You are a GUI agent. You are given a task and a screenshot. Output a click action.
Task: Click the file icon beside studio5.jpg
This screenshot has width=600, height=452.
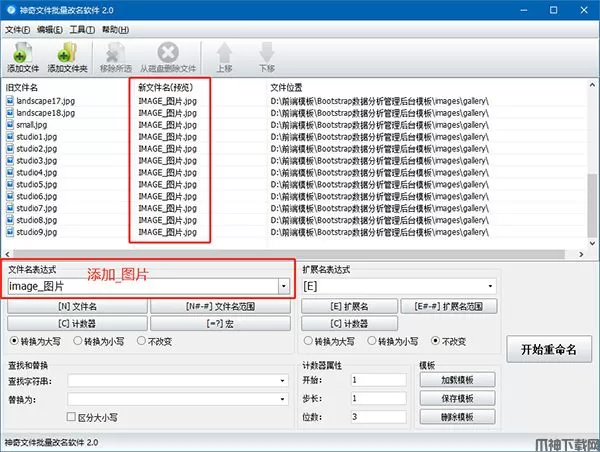click(x=10, y=184)
